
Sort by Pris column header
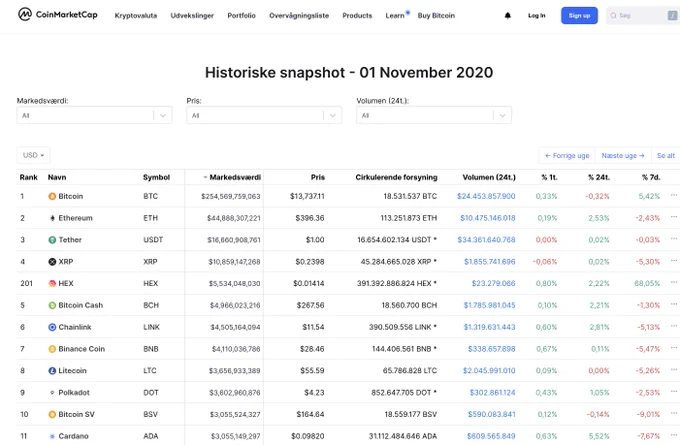coord(317,177)
